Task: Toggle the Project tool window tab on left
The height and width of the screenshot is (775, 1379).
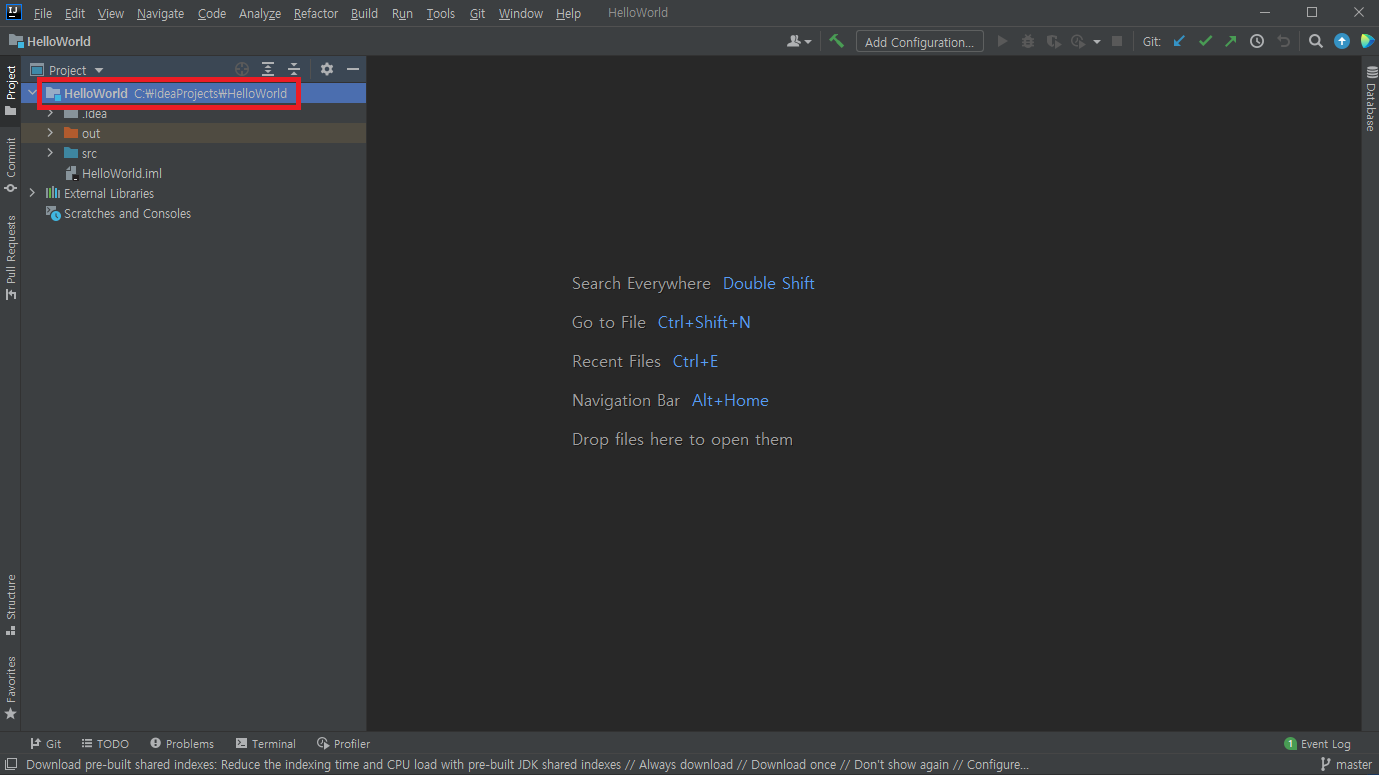Action: [x=10, y=90]
